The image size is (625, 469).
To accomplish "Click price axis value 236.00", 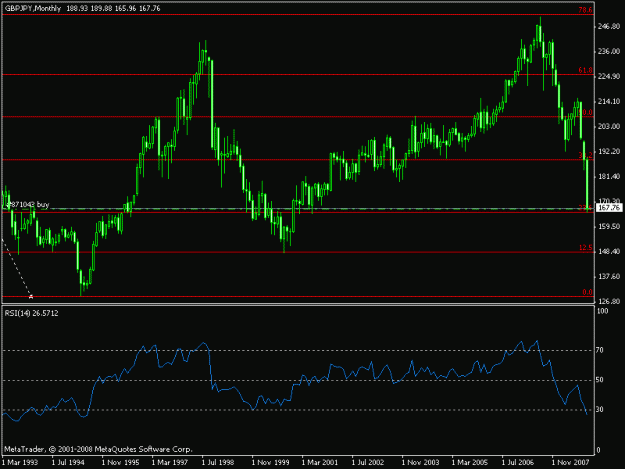I will (609, 51).
